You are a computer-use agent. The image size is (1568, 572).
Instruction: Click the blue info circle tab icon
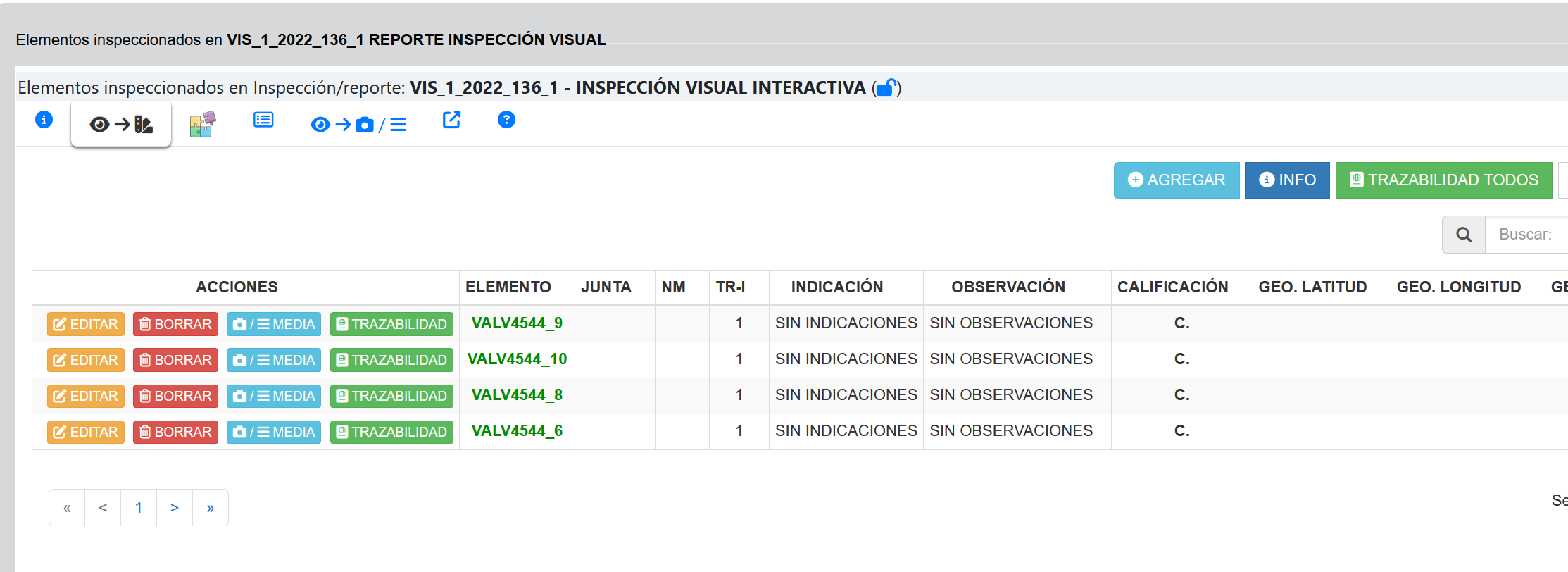[x=44, y=120]
